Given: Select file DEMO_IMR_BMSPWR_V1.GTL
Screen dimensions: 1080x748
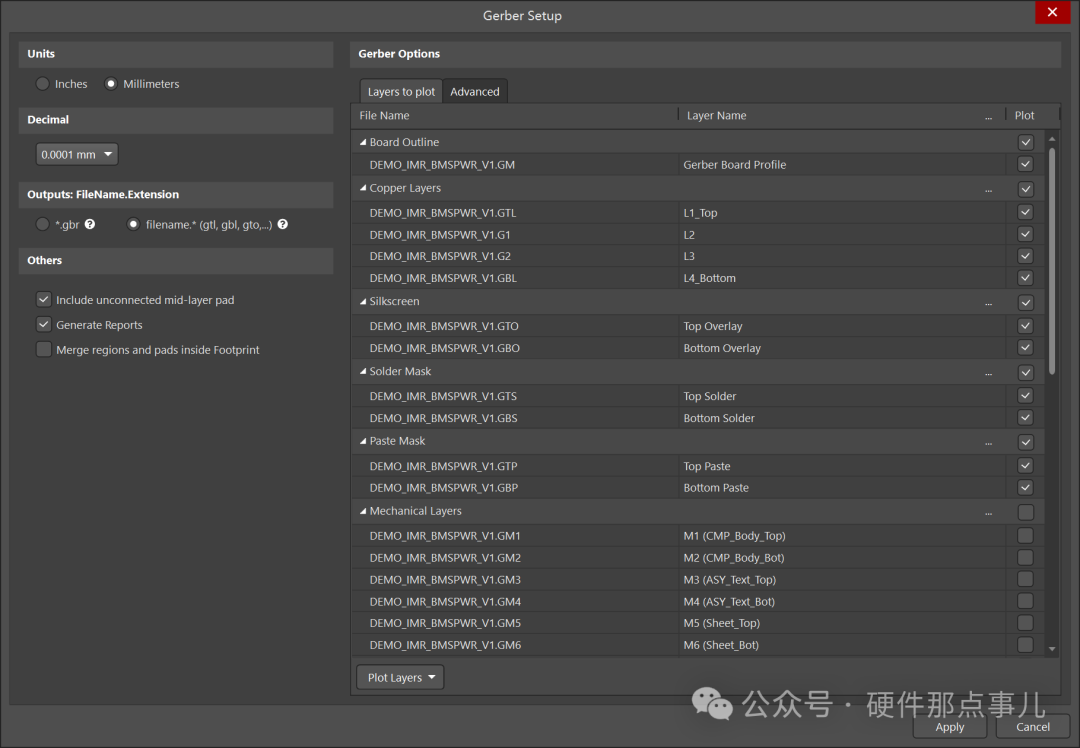Looking at the screenshot, I should (x=443, y=213).
